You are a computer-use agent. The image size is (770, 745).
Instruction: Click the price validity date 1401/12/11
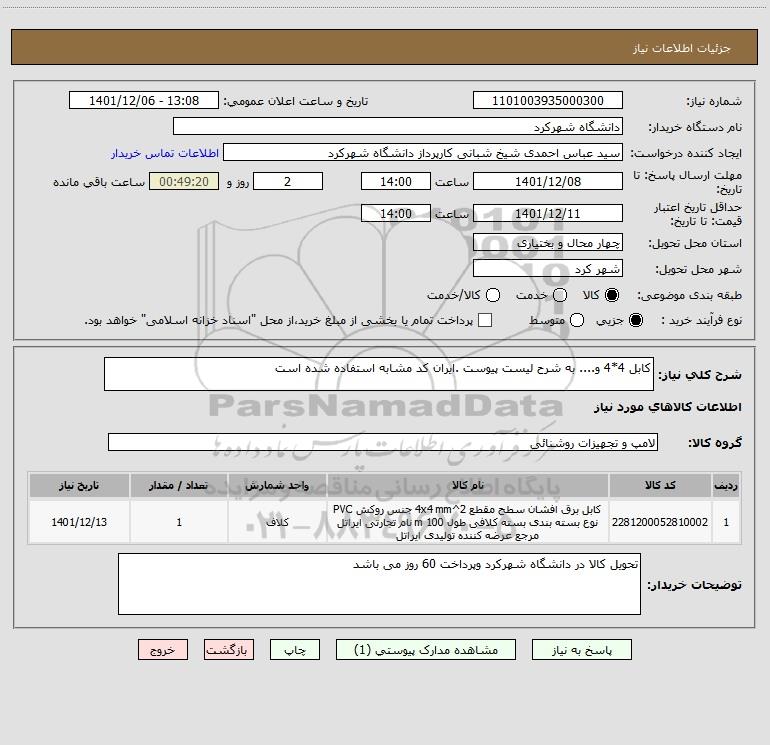(x=548, y=213)
